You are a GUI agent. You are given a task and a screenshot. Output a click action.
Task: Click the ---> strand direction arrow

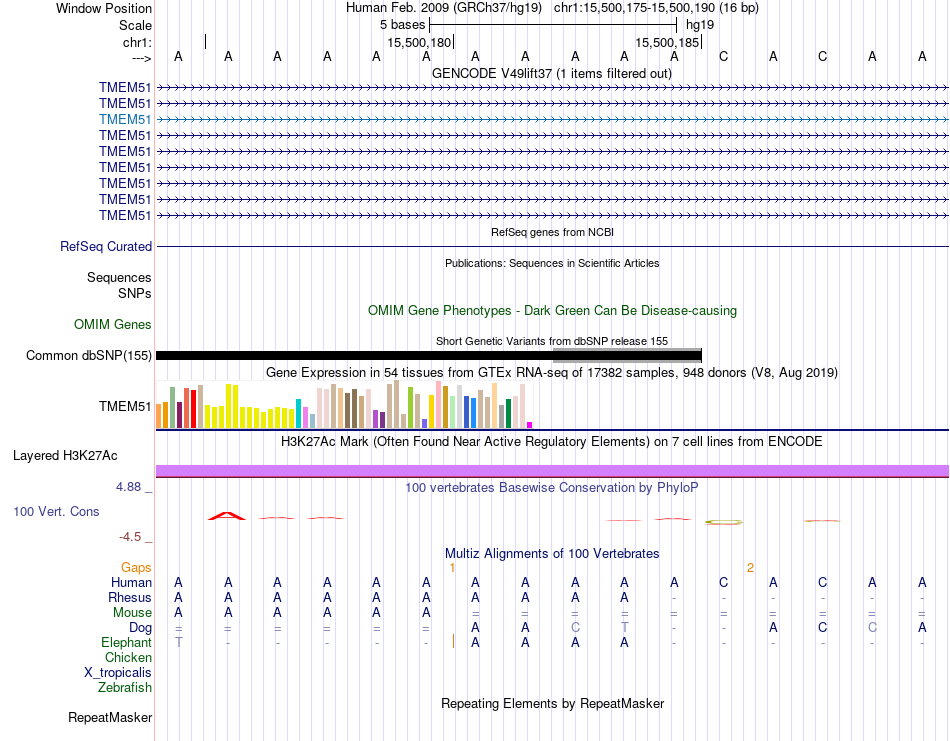tap(141, 58)
